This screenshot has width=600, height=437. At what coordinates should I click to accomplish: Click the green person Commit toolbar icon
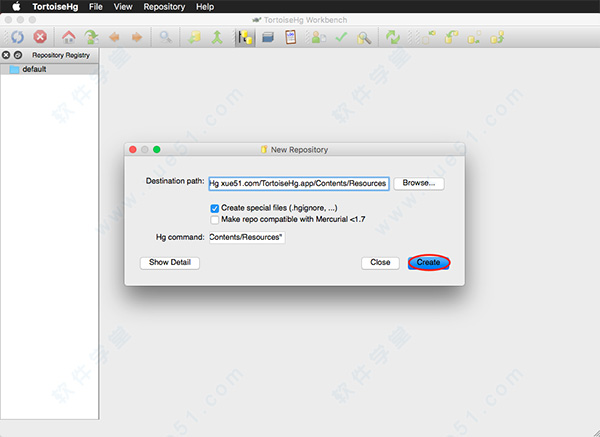click(318, 37)
